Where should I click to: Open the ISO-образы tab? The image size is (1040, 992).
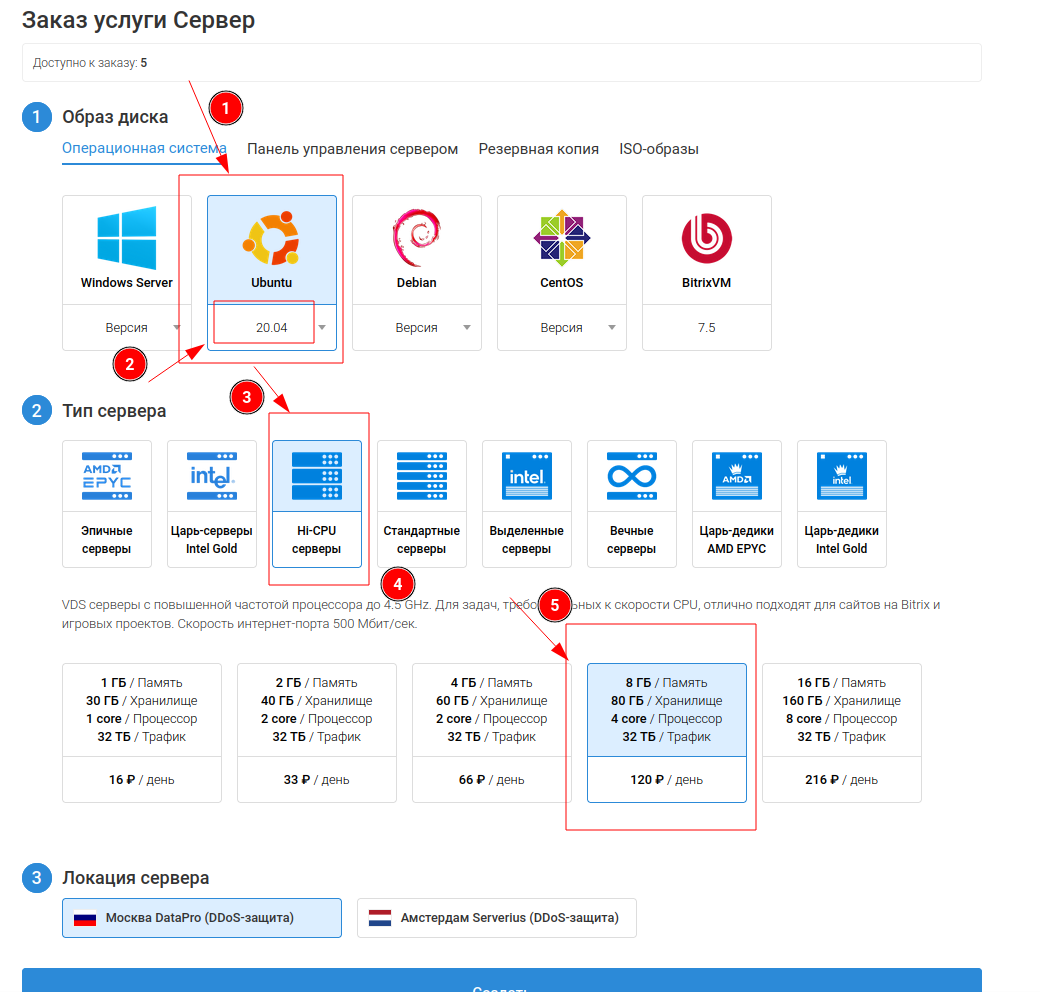pos(659,149)
